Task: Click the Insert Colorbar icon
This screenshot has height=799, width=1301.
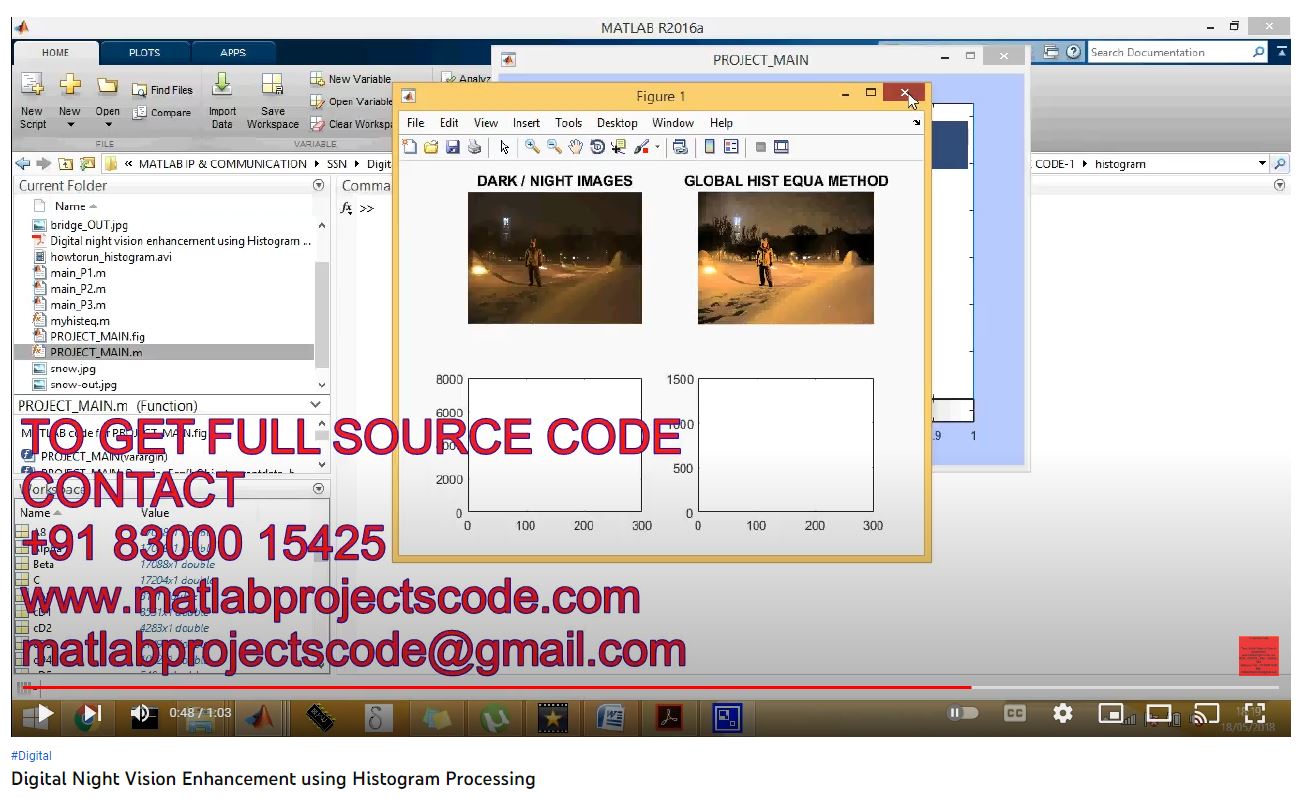Action: pos(710,147)
